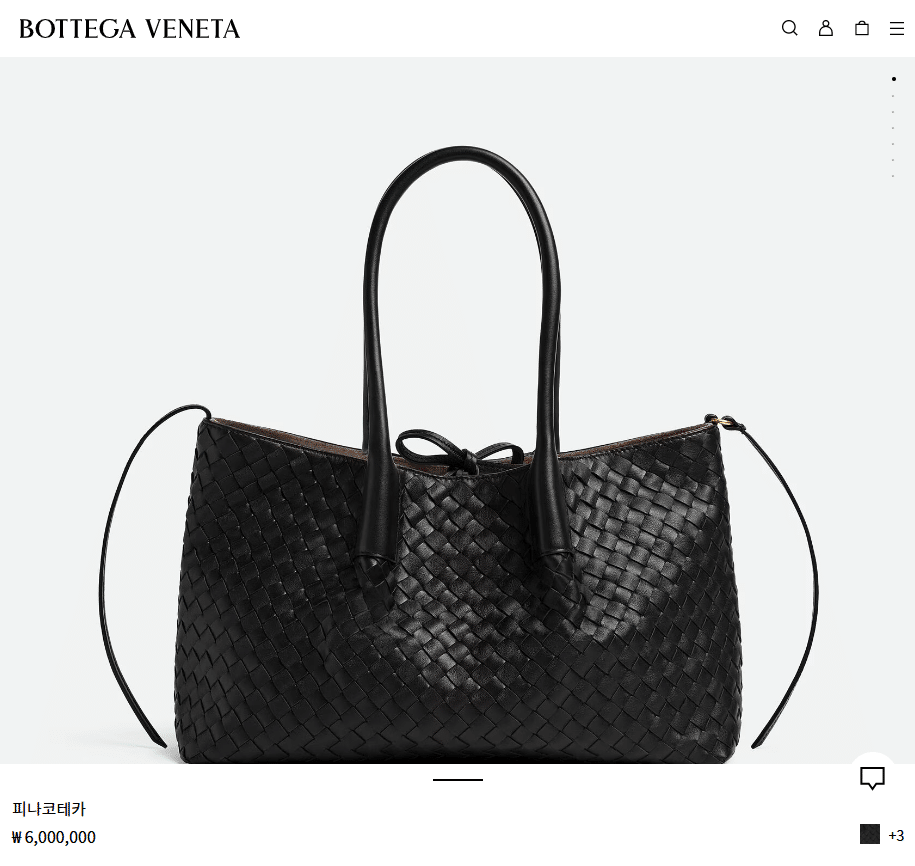
Task: Open the hamburger menu icon
Action: pos(897,29)
